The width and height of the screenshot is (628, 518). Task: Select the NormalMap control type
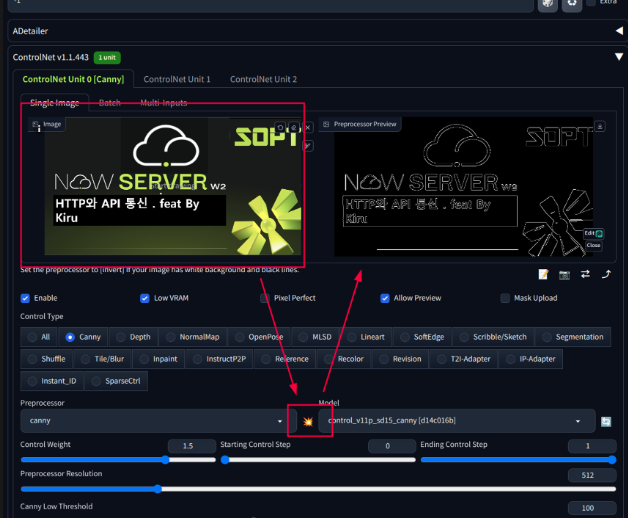point(193,337)
